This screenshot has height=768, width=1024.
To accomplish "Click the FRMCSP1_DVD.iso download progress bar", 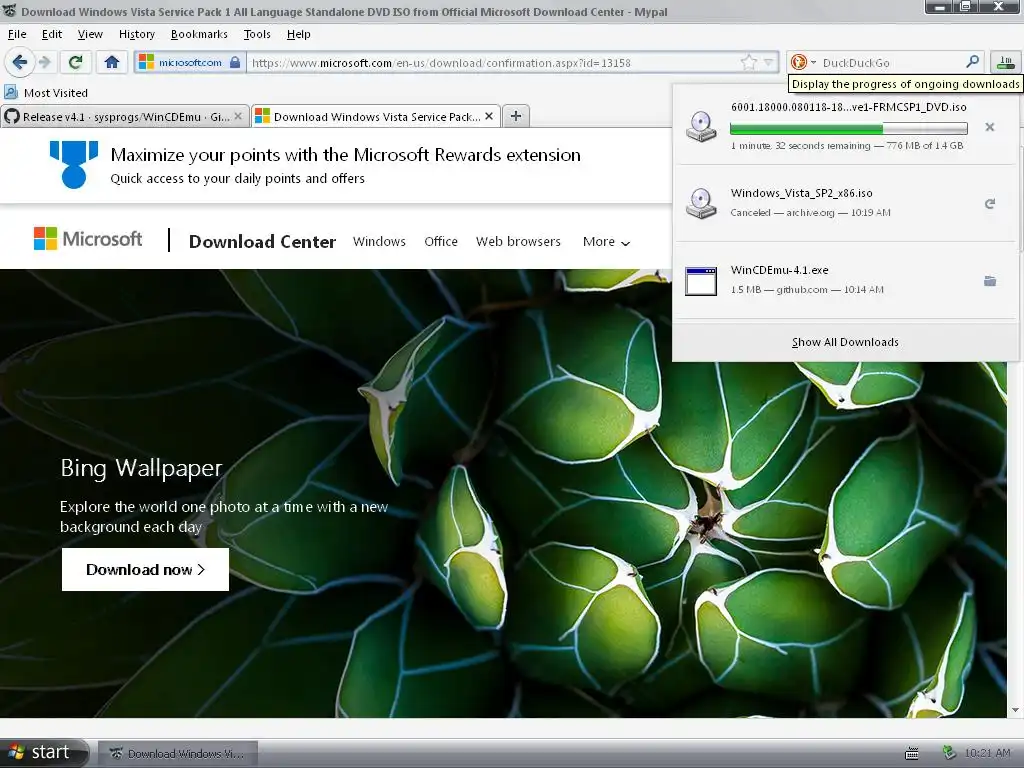I will tap(848, 128).
